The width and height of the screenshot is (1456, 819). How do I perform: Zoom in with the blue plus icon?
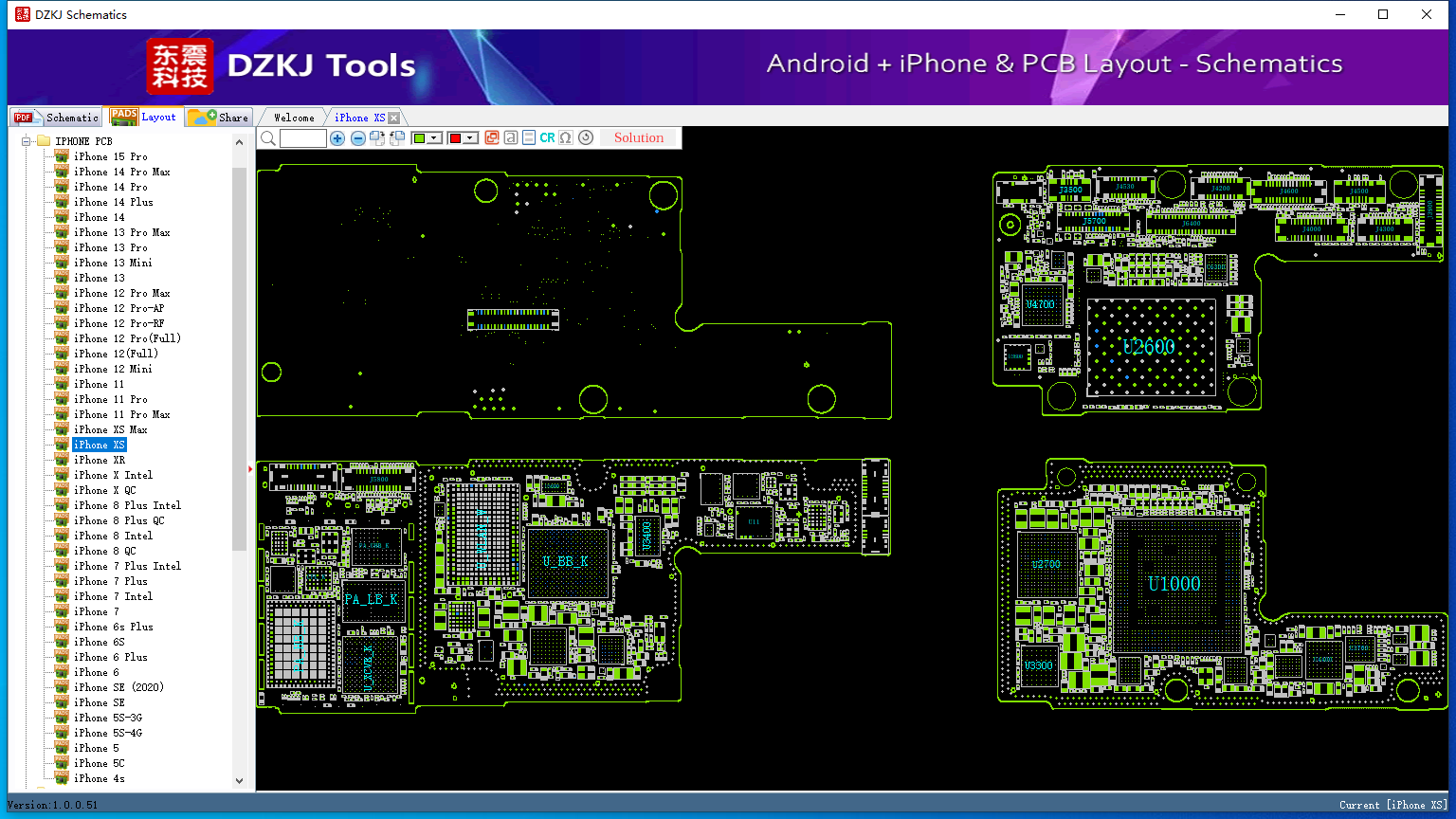pos(337,138)
